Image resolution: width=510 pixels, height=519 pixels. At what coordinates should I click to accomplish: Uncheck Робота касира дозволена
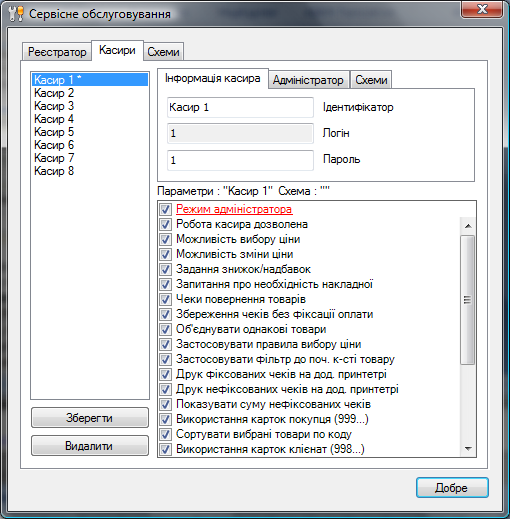(165, 224)
